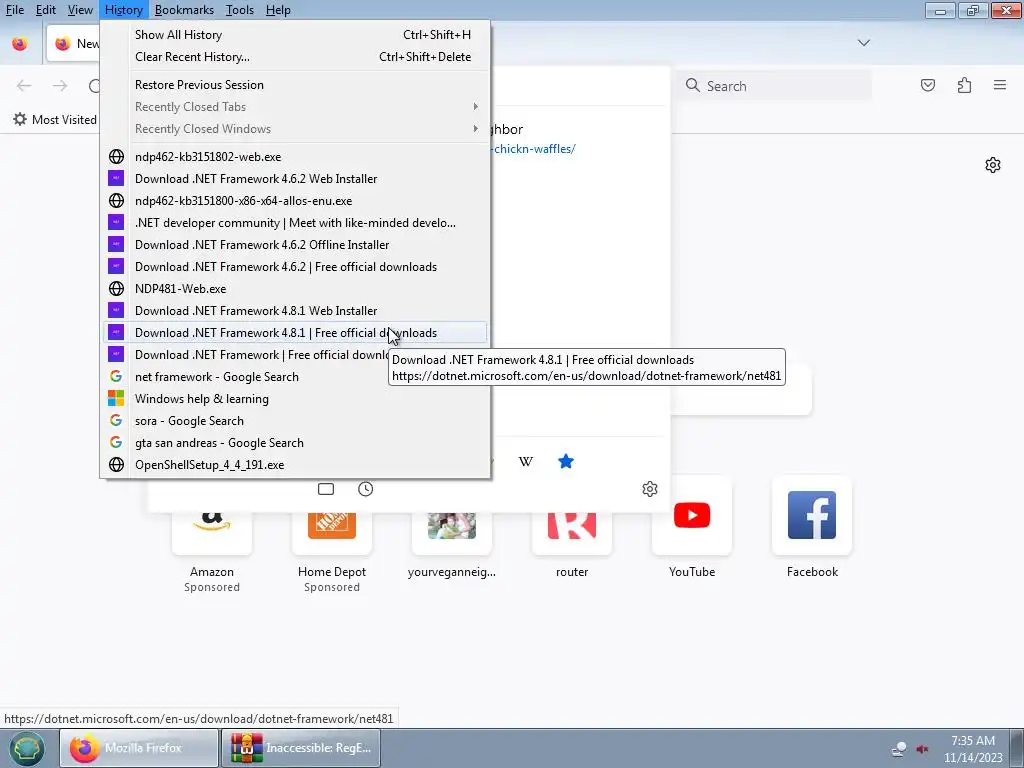Screen dimensions: 1024x768
Task: Click the muted volume tray icon
Action: [x=922, y=749]
